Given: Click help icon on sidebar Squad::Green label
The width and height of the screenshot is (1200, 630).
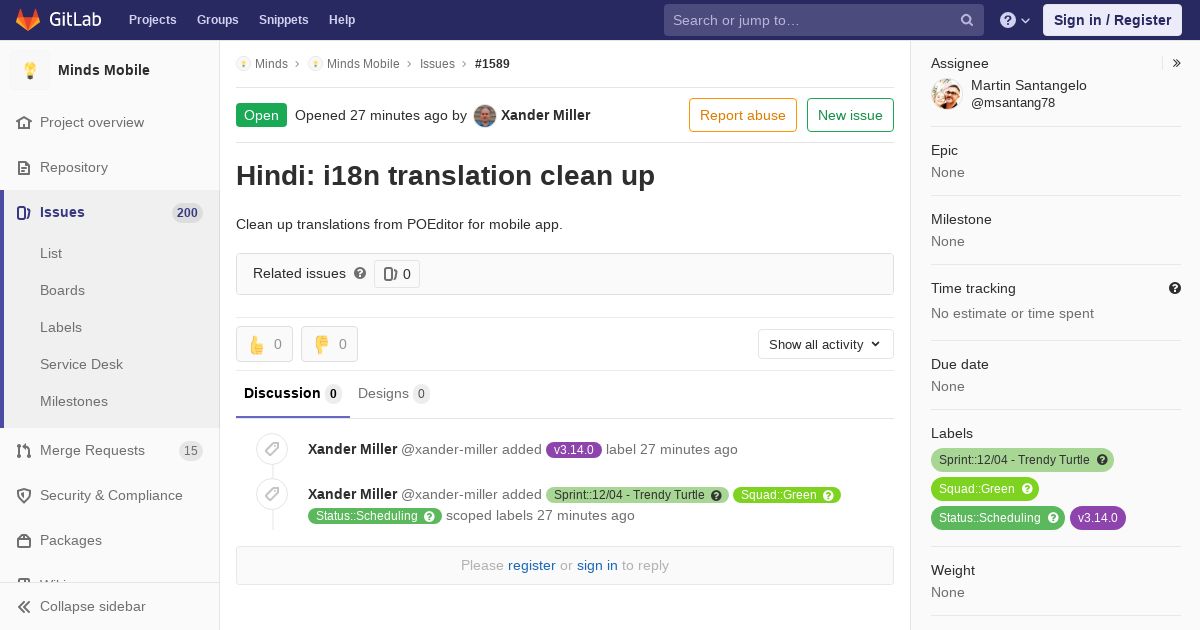Looking at the screenshot, I should click(1027, 489).
